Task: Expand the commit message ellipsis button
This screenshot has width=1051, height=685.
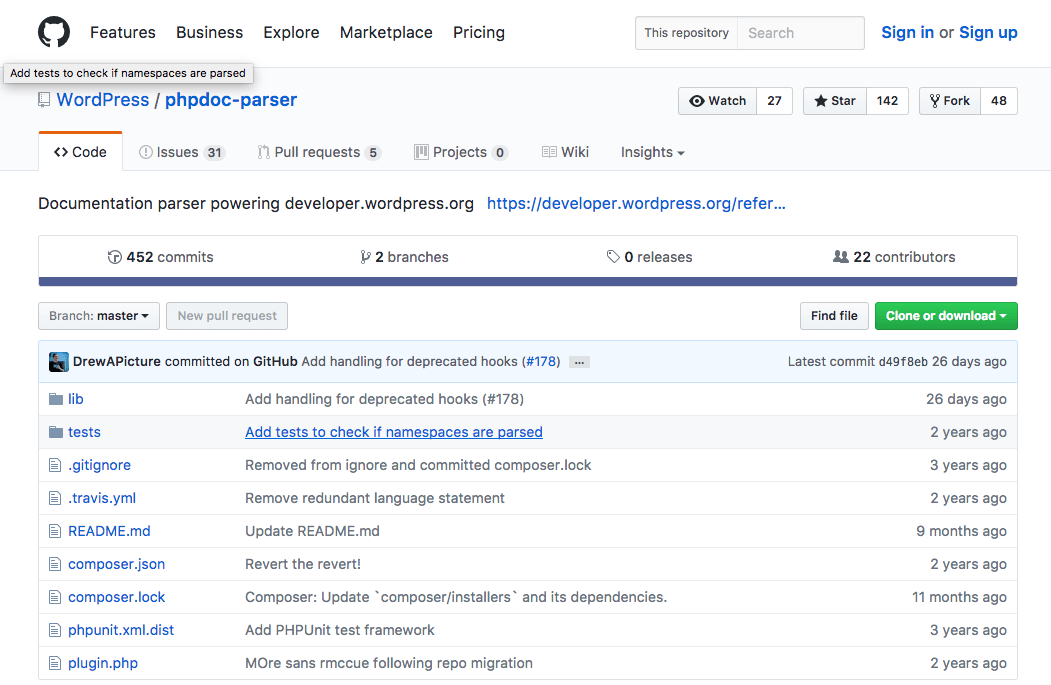Action: tap(579, 362)
